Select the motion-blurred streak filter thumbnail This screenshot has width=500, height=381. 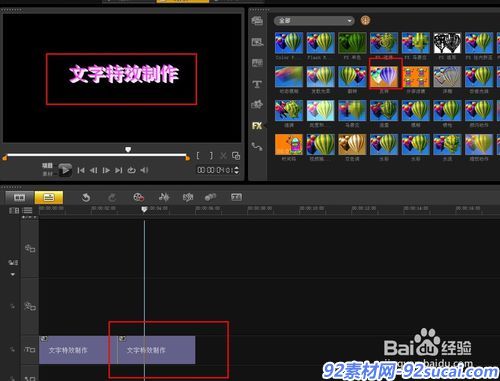[x=289, y=76]
